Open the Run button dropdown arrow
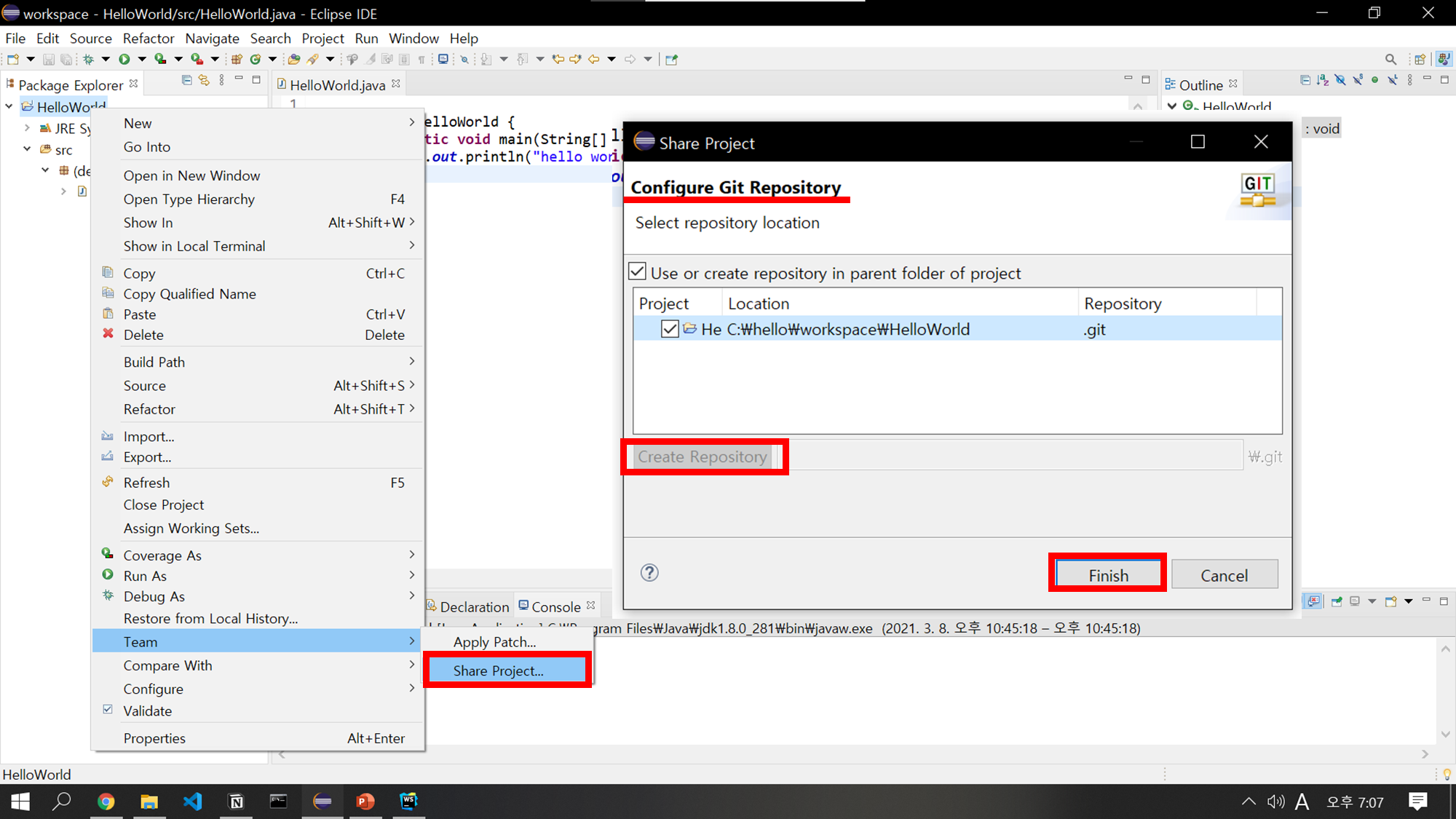The width and height of the screenshot is (1456, 819). [142, 59]
